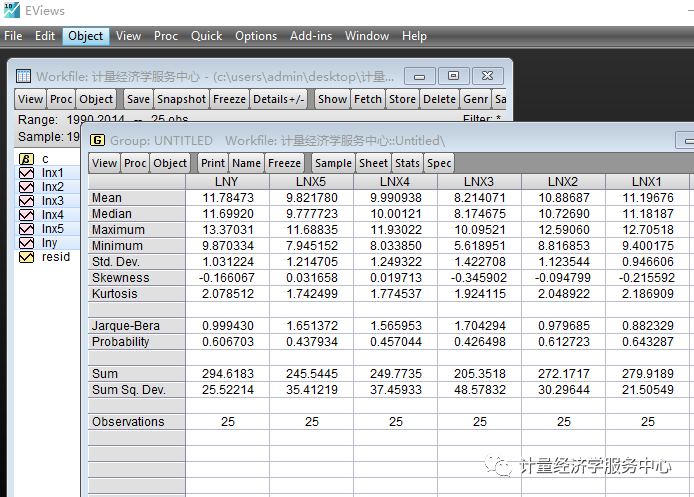Click LNY mean value 11.78473
The image size is (694, 497).
pyautogui.click(x=228, y=198)
